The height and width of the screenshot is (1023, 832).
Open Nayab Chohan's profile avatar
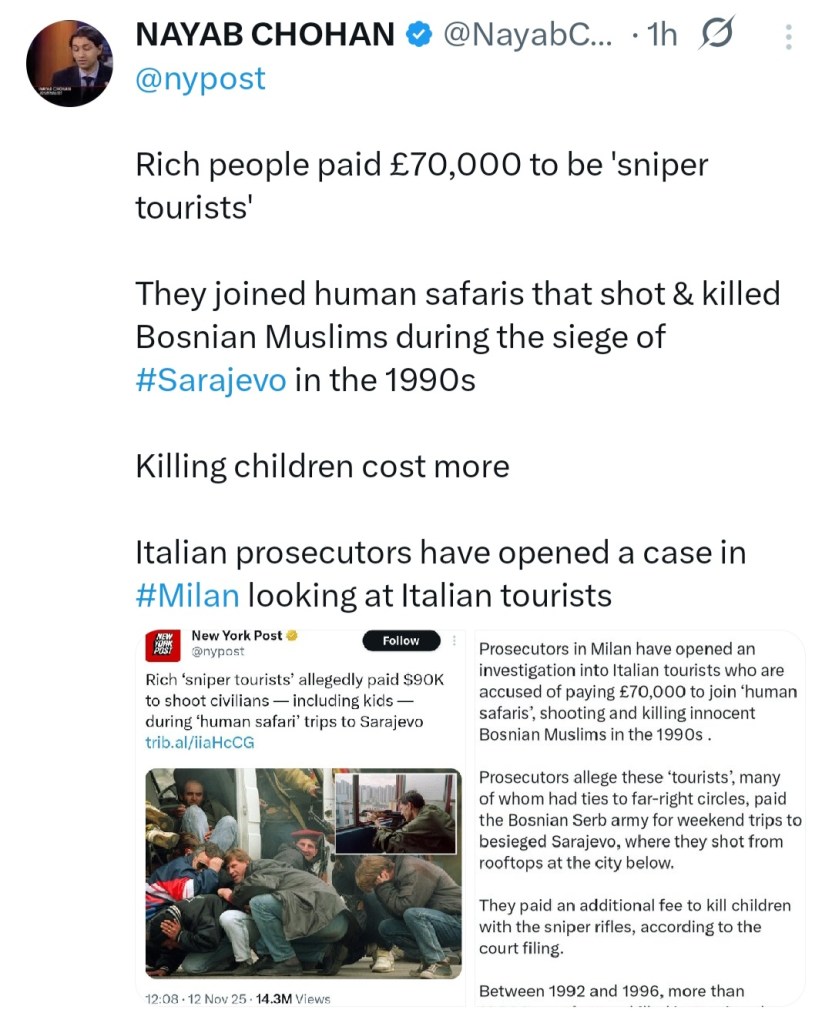pos(69,62)
